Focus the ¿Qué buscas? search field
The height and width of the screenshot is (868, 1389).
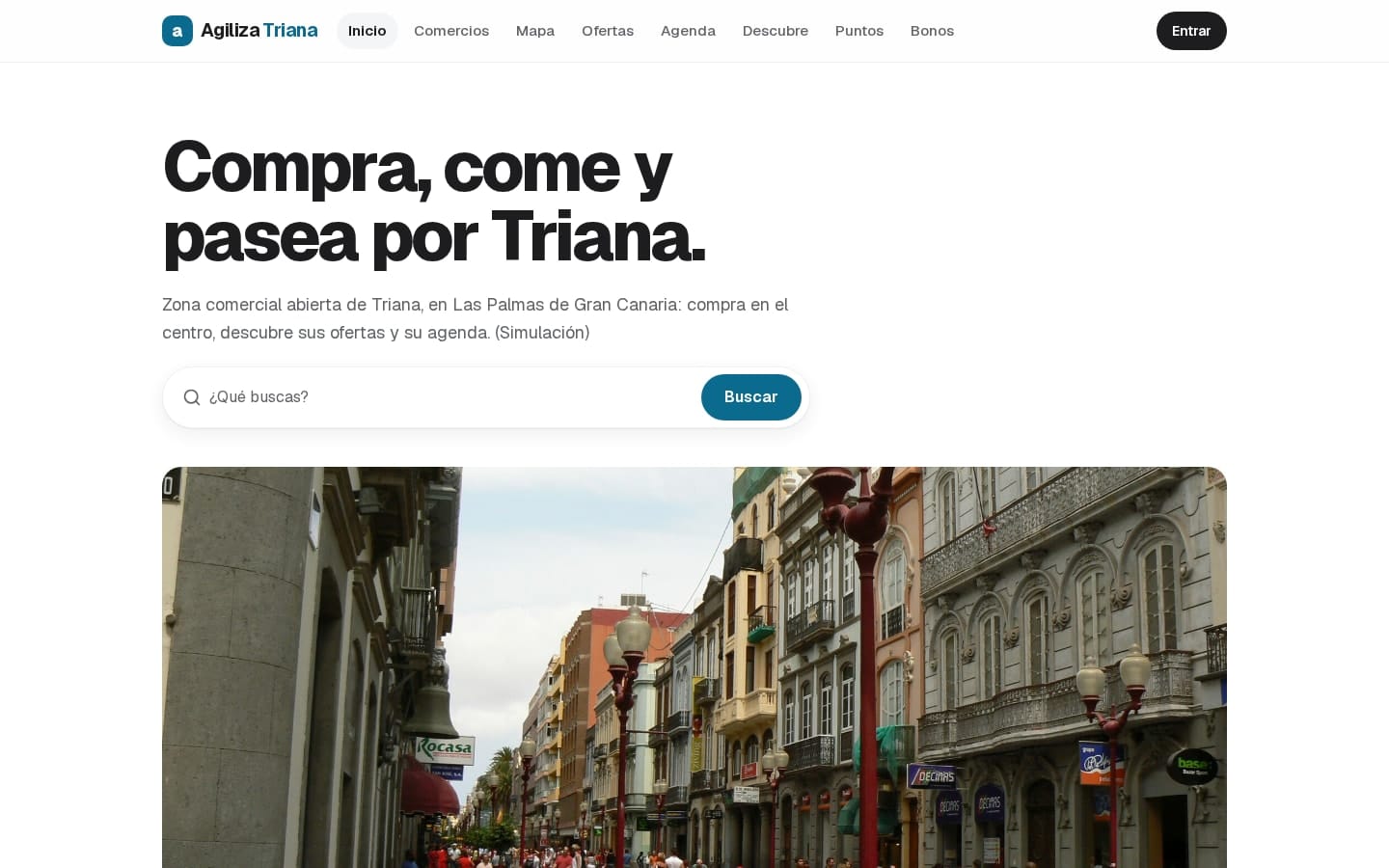point(449,397)
